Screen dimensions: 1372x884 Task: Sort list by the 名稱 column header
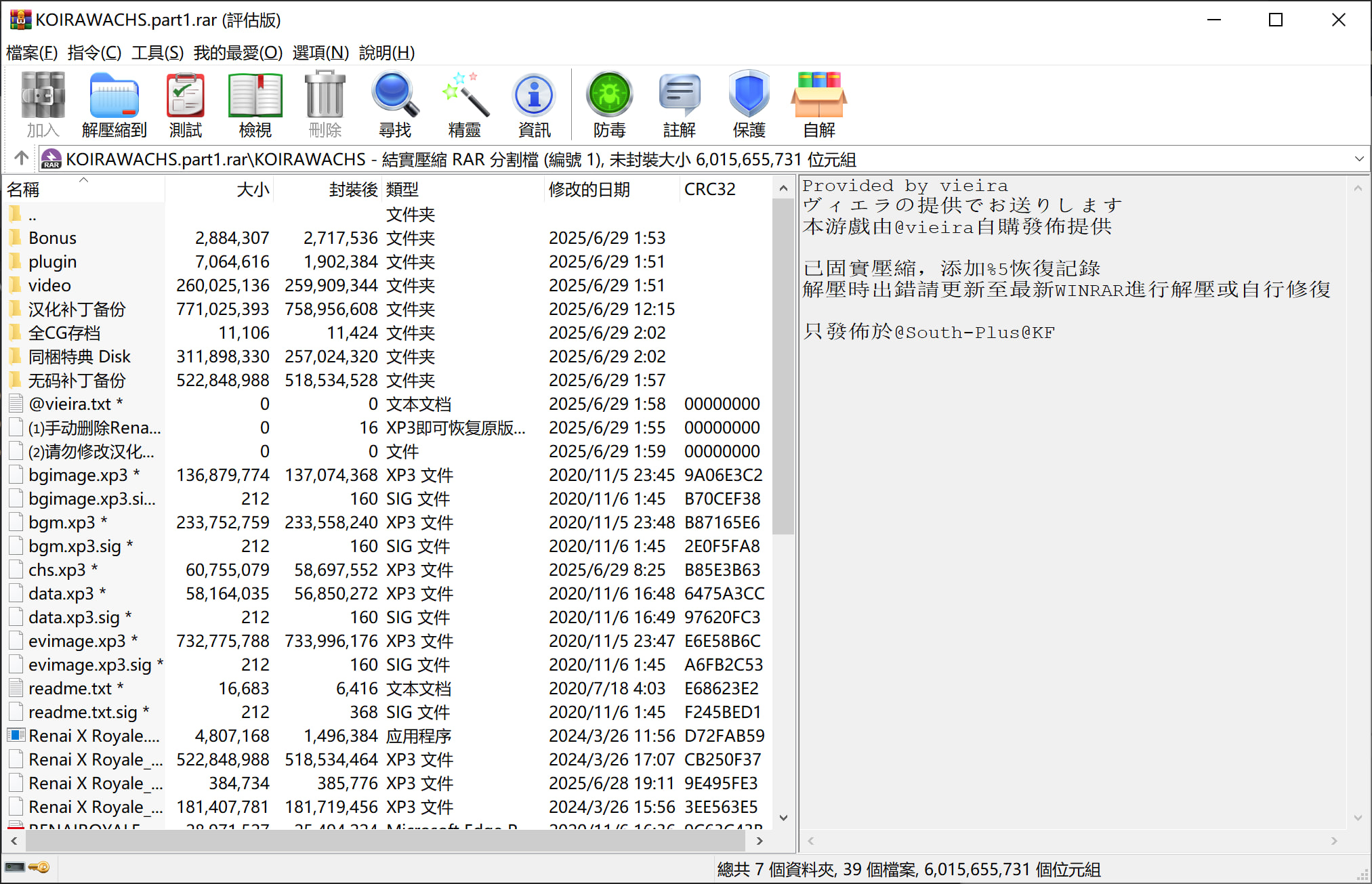click(x=24, y=190)
